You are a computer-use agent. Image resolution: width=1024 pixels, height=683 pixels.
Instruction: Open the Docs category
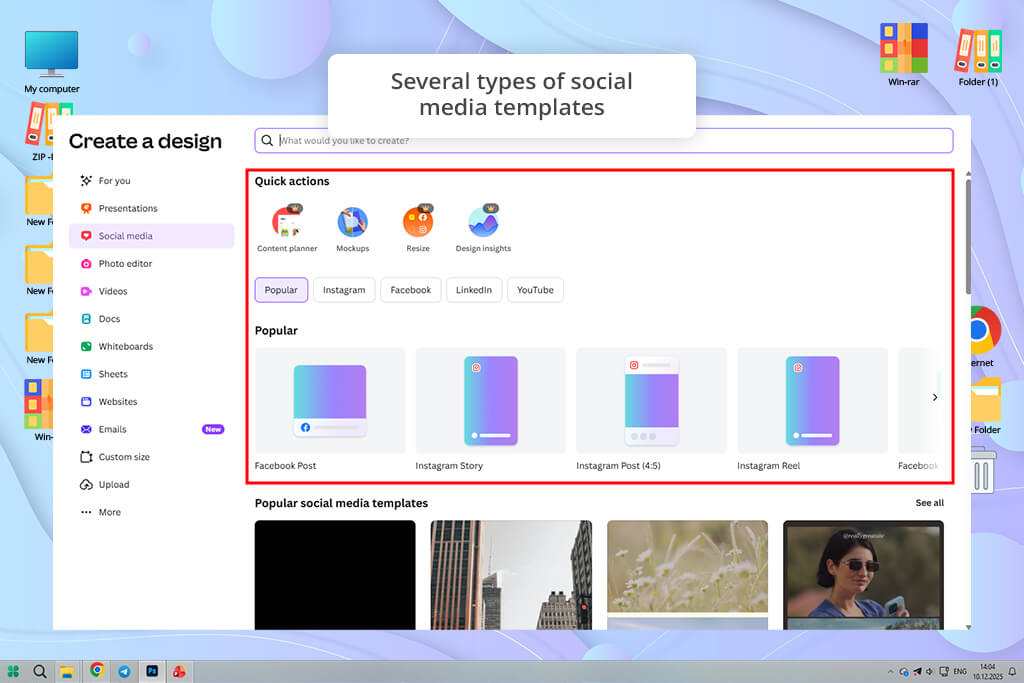(x=152, y=319)
